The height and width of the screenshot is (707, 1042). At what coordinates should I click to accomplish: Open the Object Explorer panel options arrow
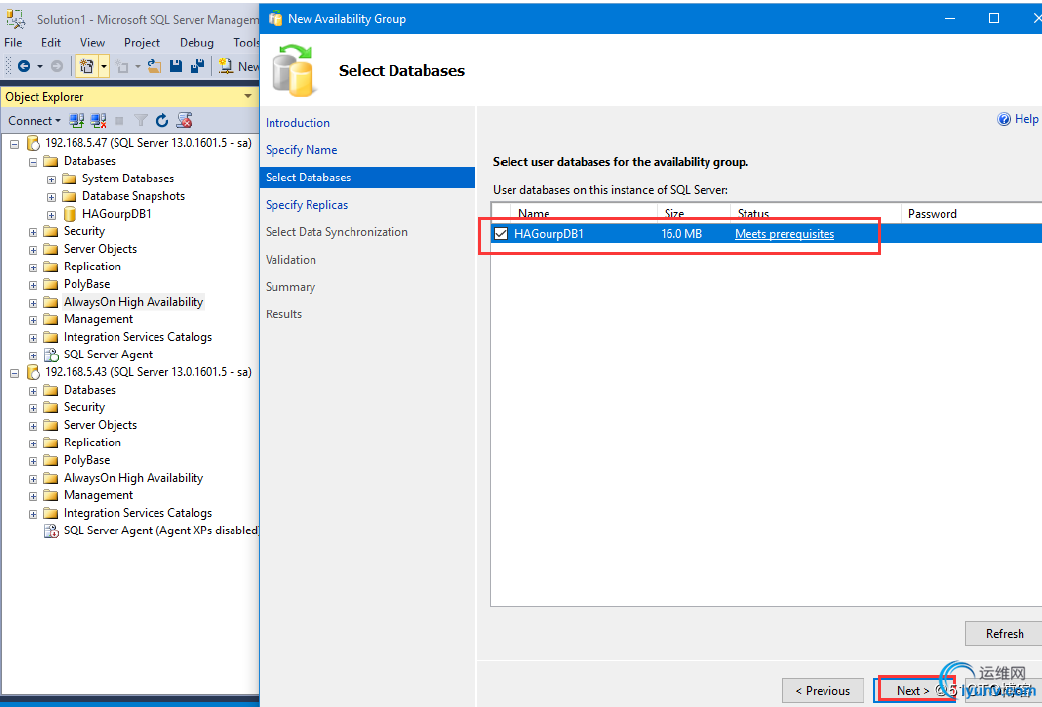[248, 96]
